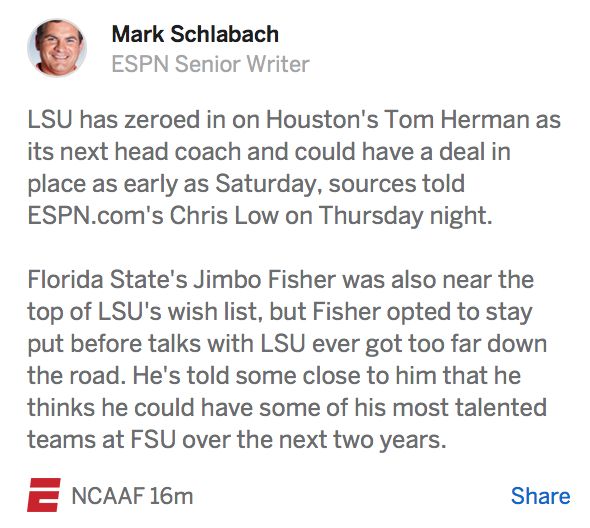
Task: Click the word Saturday in the post
Action: [266, 184]
